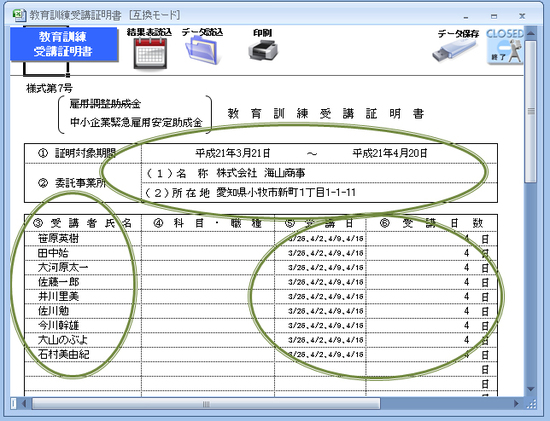Screen dimensions: 550x421
Task: Click the vertical scrollbar down arrow
Action: tap(530, 389)
